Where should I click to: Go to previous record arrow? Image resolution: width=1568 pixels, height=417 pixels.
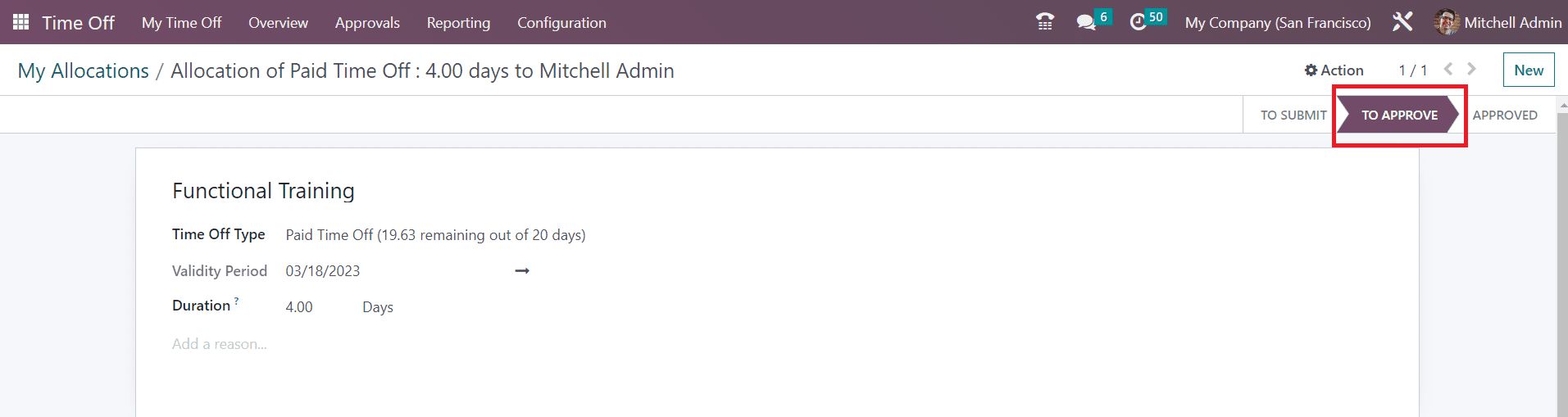coord(1448,70)
